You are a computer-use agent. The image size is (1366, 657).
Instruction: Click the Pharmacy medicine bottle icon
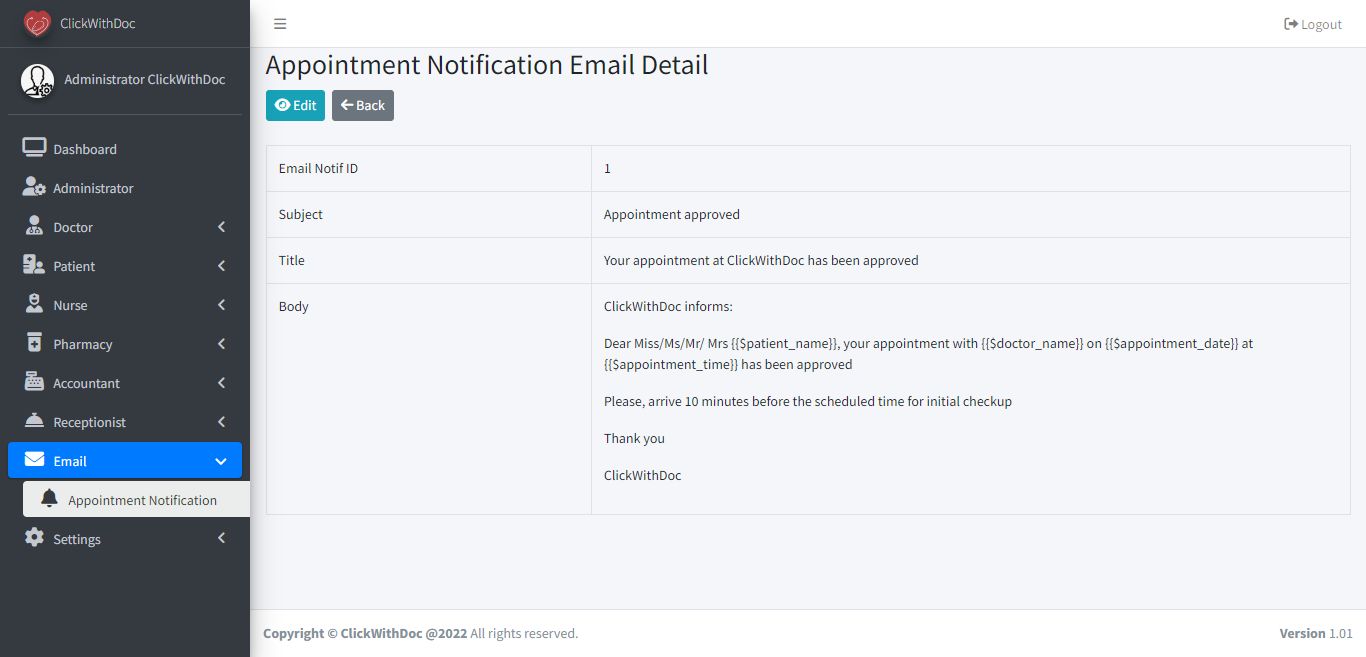coord(34,343)
